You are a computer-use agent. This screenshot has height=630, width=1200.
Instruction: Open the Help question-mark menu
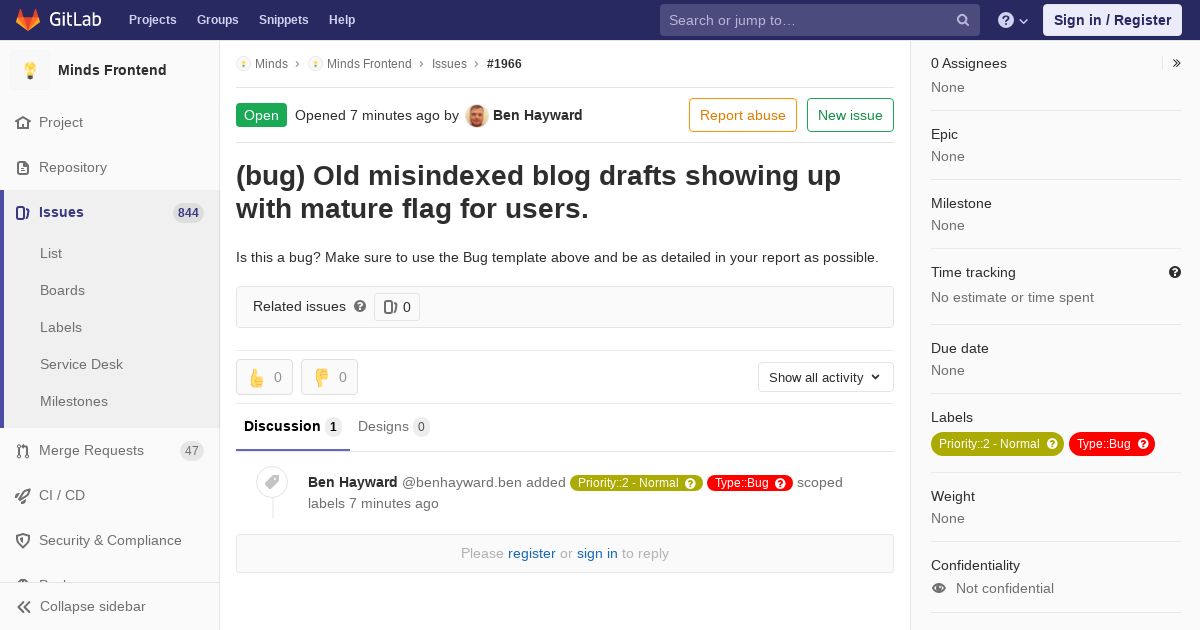tap(1013, 20)
